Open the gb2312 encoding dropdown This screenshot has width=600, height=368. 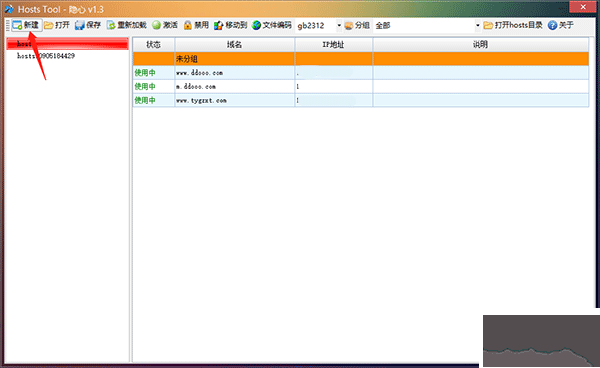tap(339, 25)
